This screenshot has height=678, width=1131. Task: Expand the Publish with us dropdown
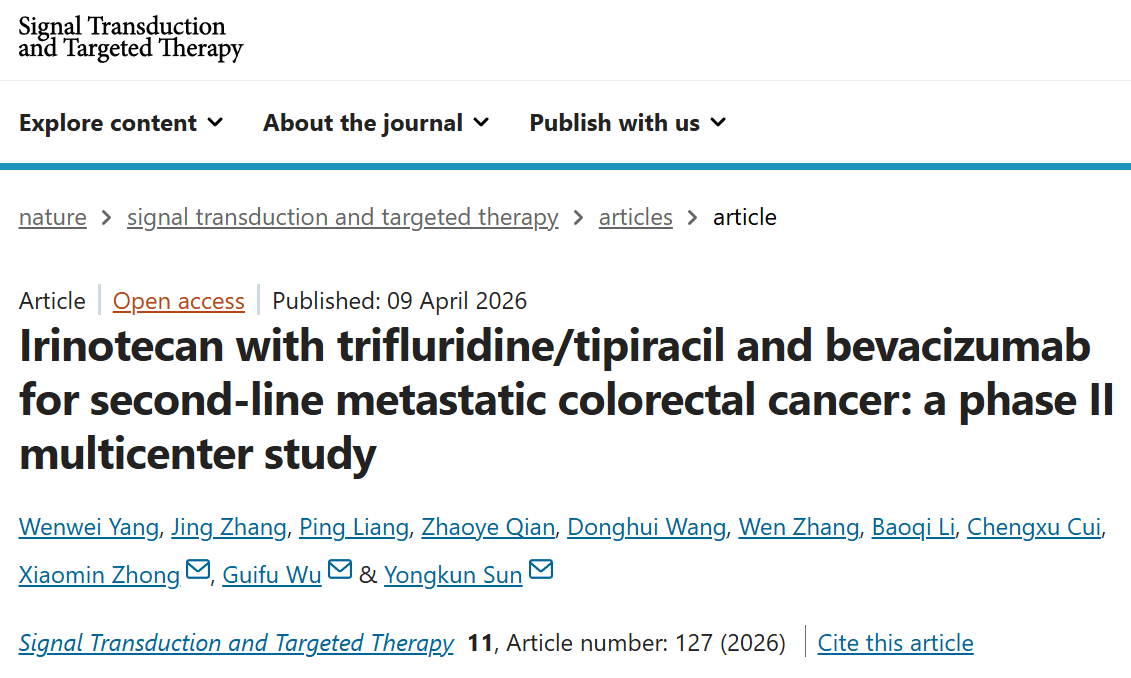coord(627,123)
